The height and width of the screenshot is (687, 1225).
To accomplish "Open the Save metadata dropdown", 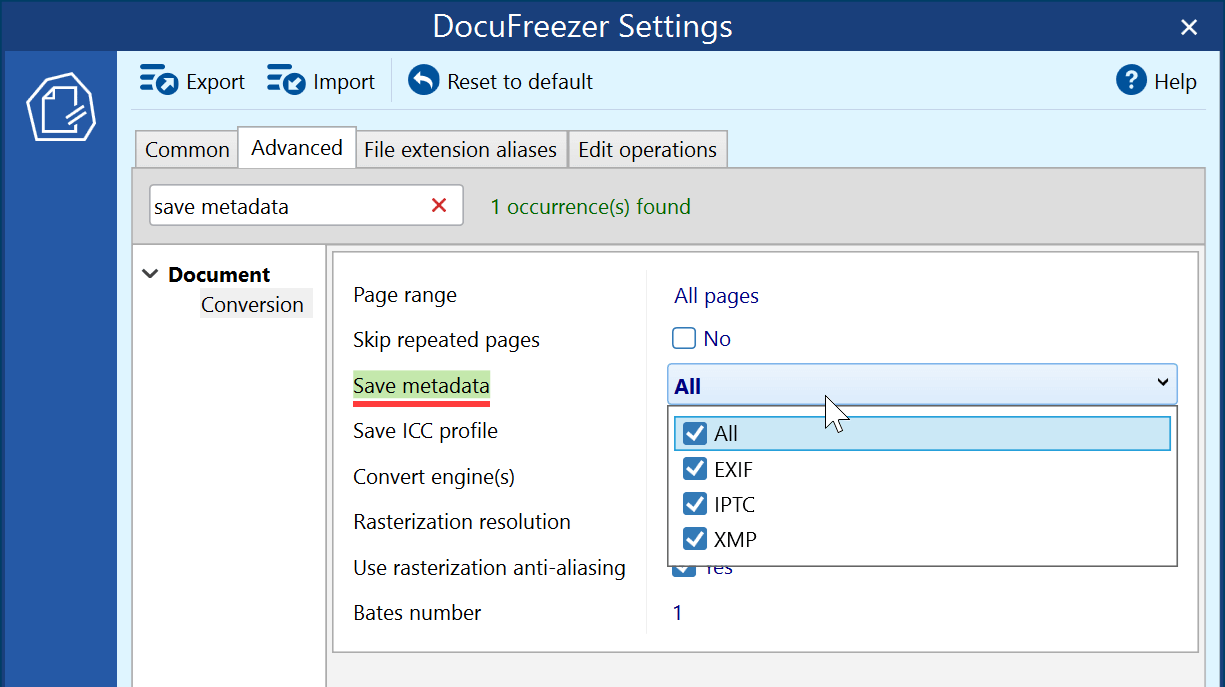I will pyautogui.click(x=1162, y=383).
